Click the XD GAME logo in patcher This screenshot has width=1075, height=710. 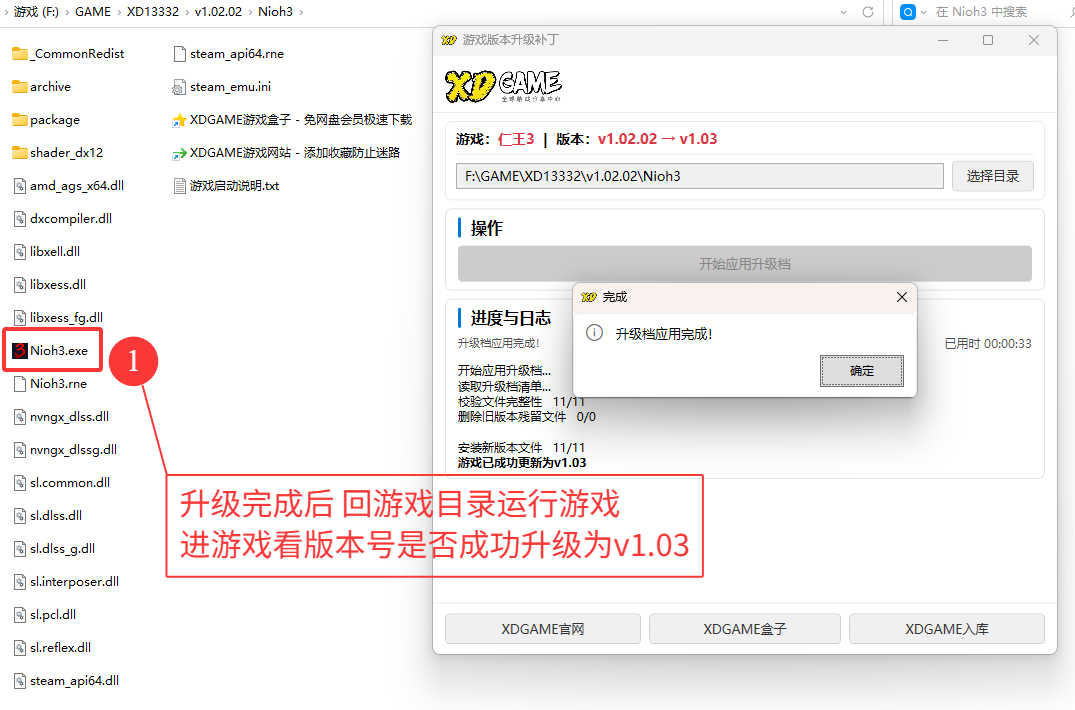pyautogui.click(x=503, y=86)
